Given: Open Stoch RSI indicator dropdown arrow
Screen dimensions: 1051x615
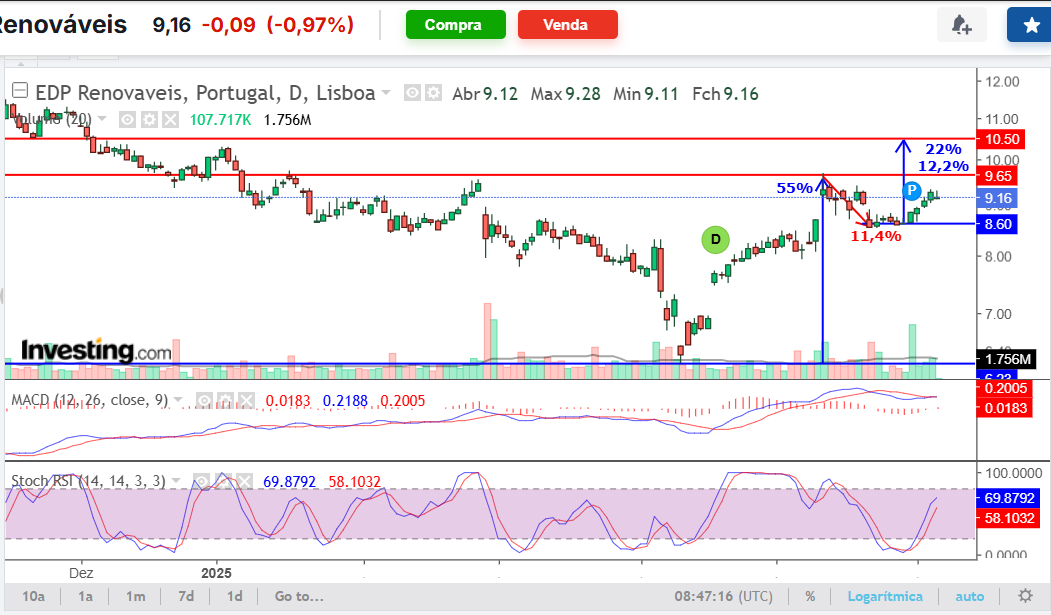Looking at the screenshot, I should [176, 480].
